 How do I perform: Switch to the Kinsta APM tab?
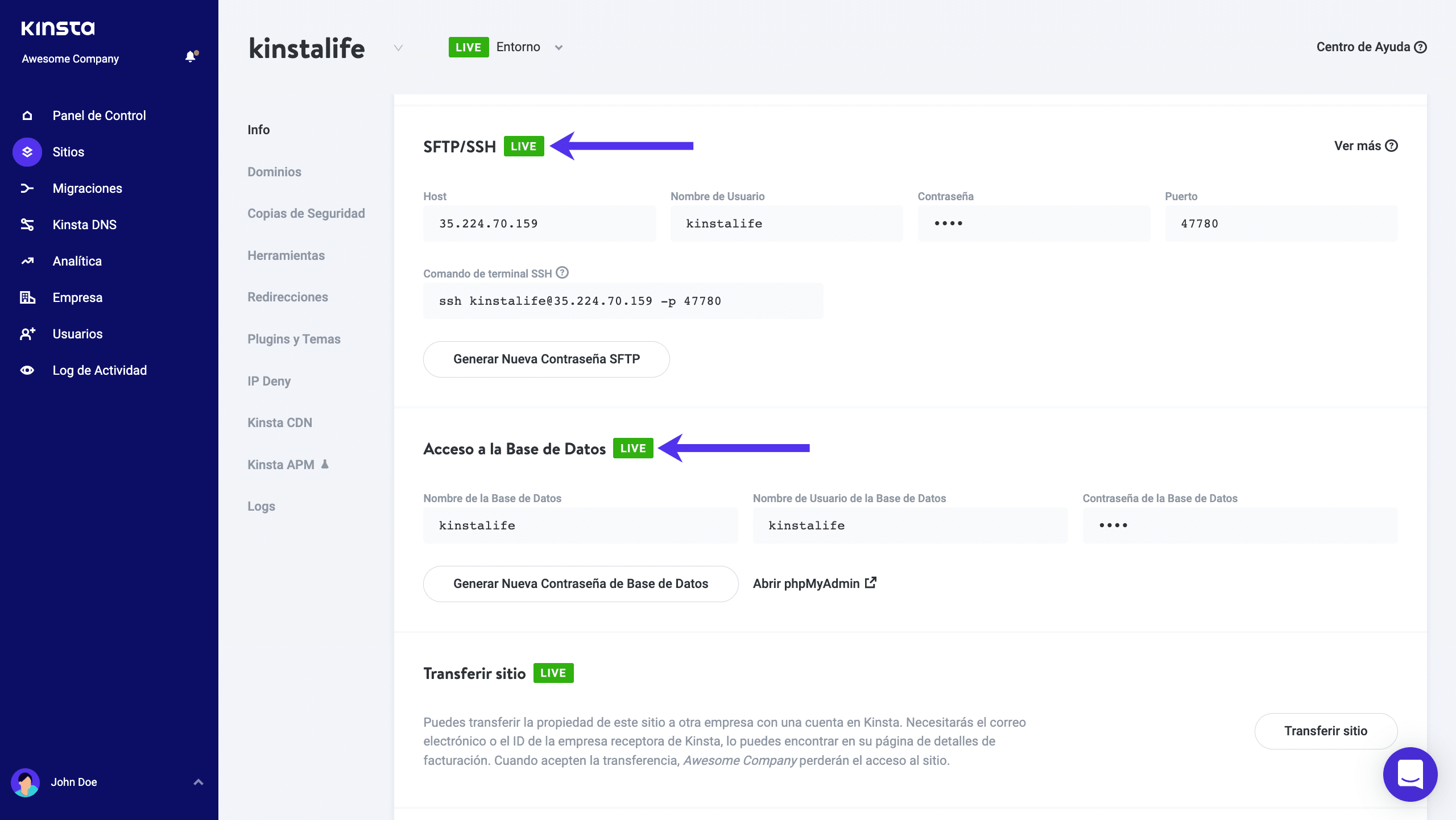pyautogui.click(x=281, y=465)
